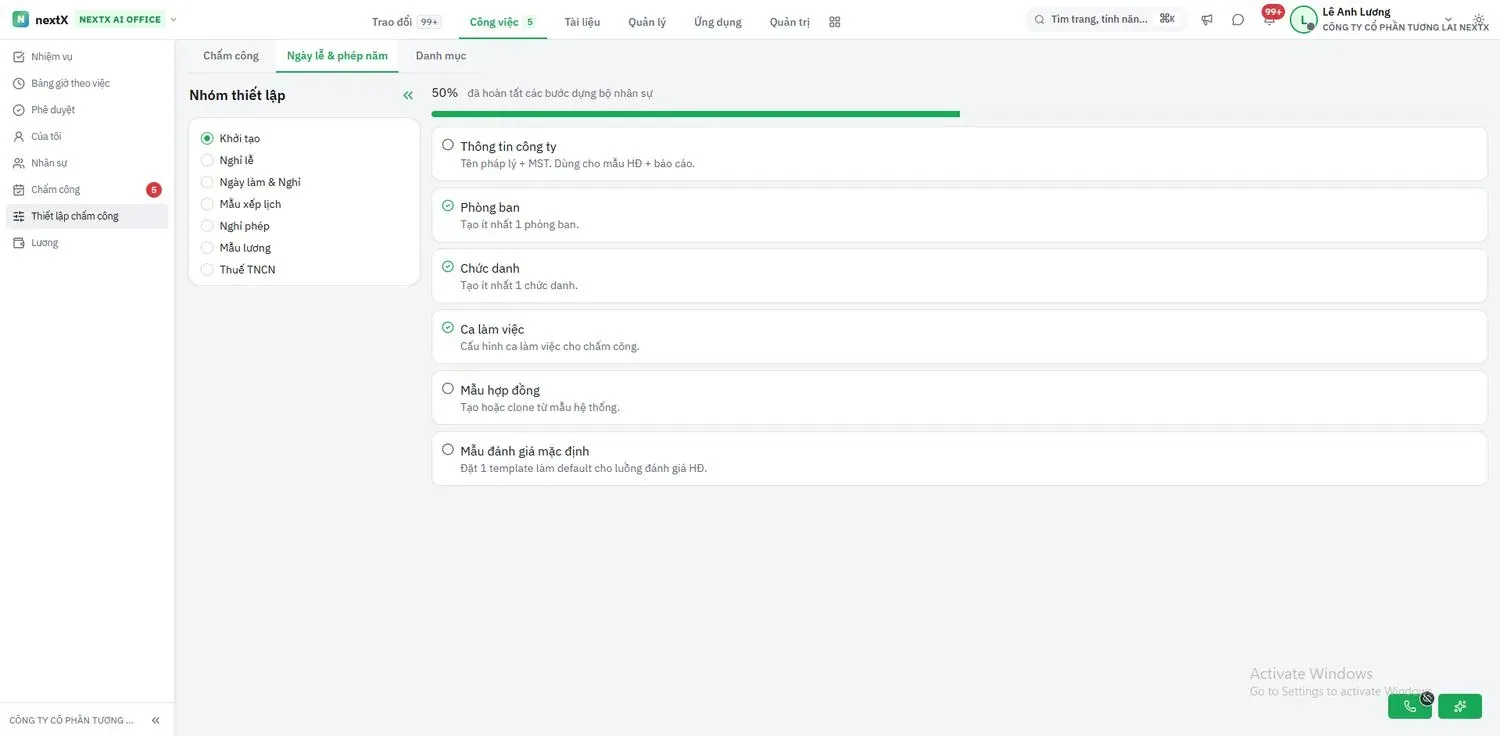Select the Thuế TNCN radio option
This screenshot has height=736, width=1500.
coord(207,270)
